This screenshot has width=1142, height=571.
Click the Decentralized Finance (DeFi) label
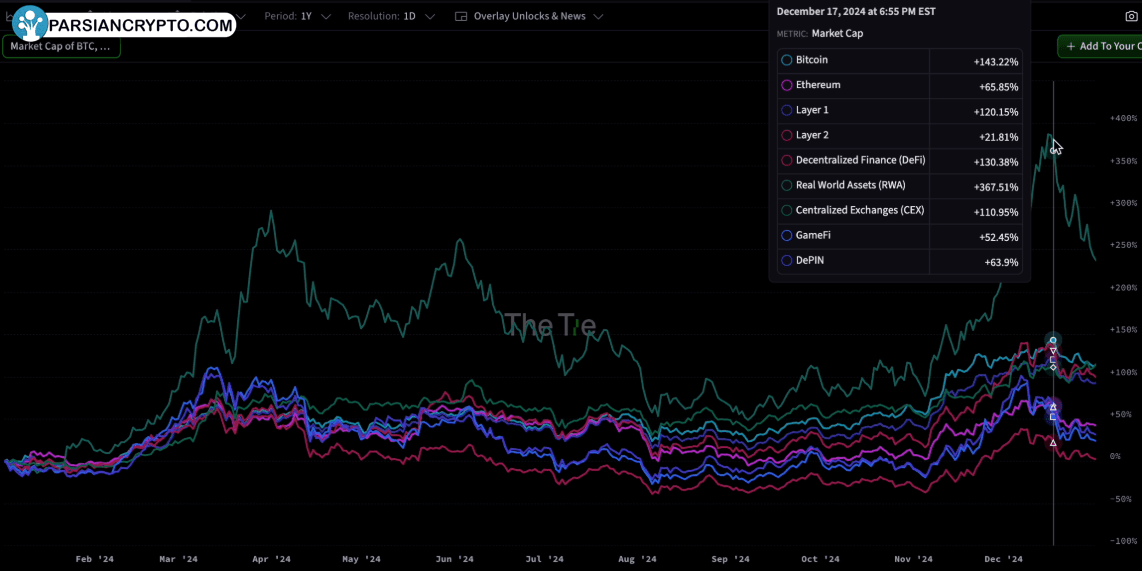[861, 160]
